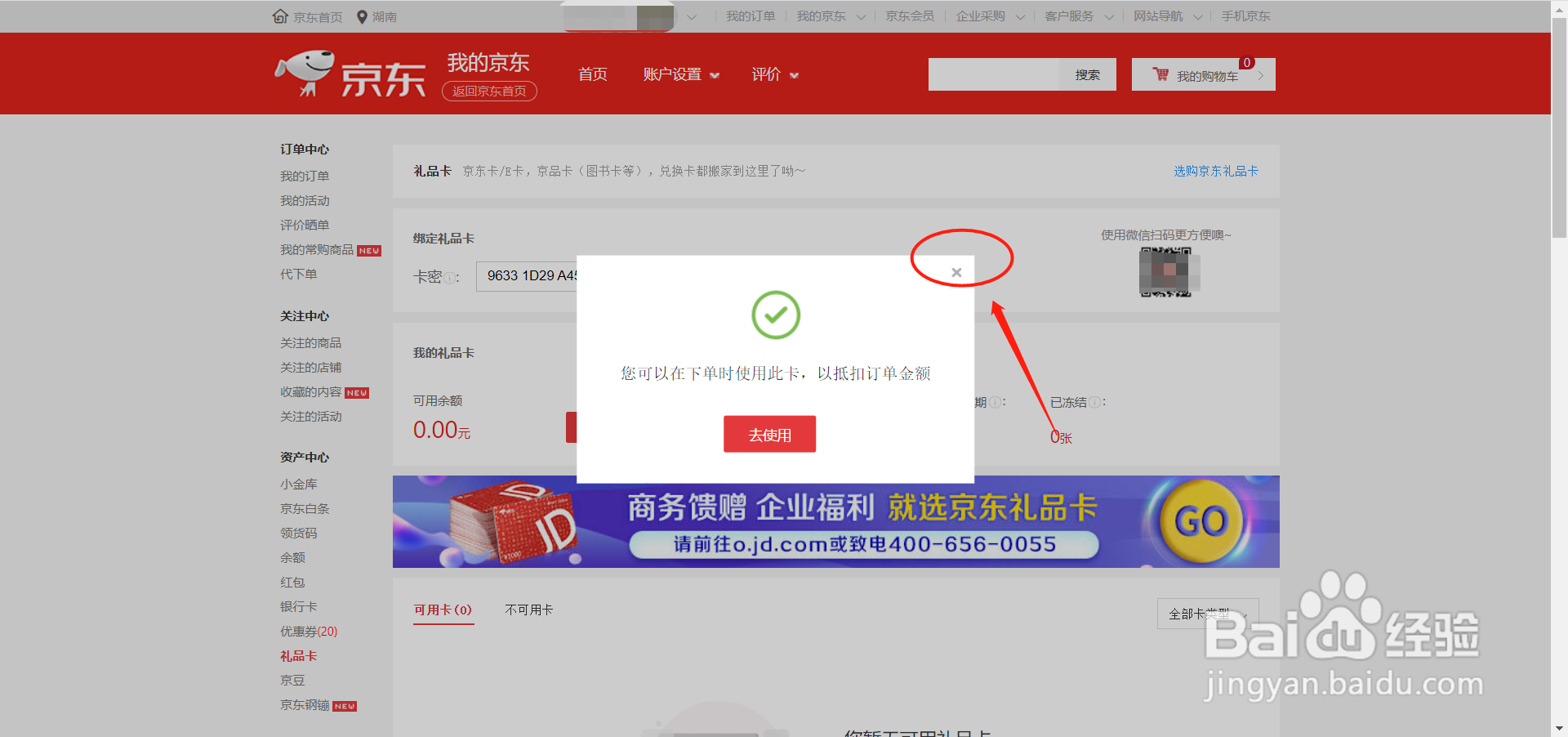The width and height of the screenshot is (1568, 737).
Task: Open 小金库 sidebar link
Action: click(299, 485)
